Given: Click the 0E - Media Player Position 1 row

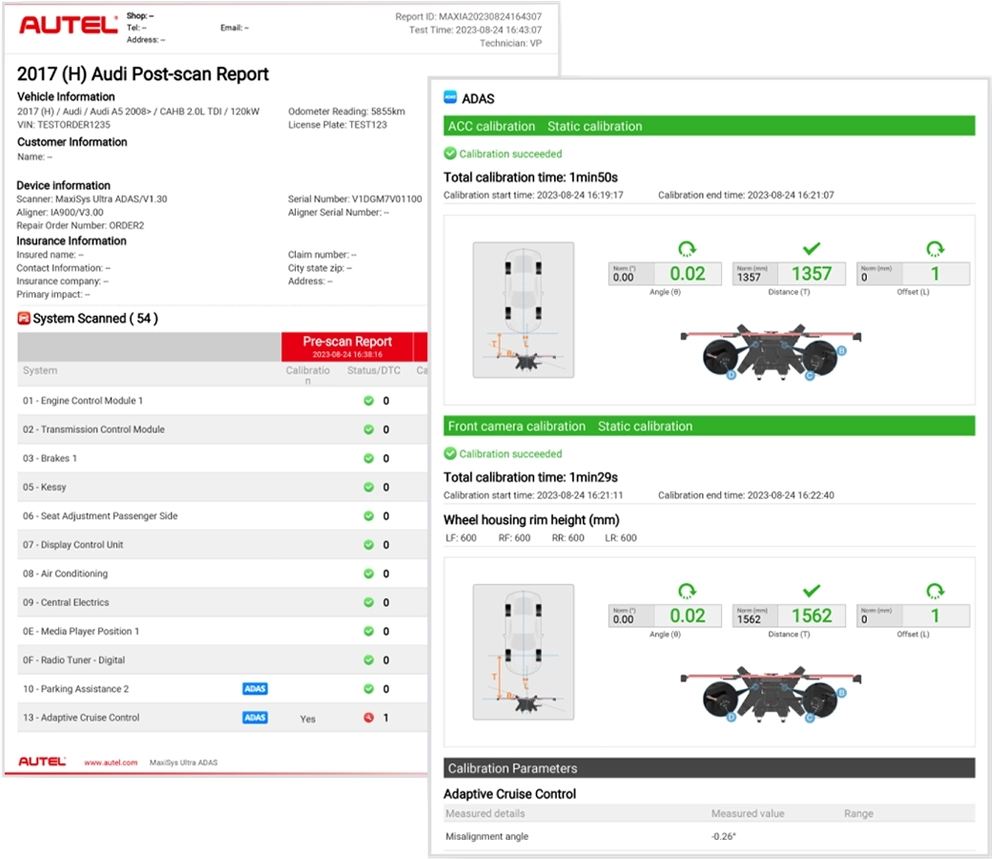Looking at the screenshot, I should pyautogui.click(x=223, y=631).
